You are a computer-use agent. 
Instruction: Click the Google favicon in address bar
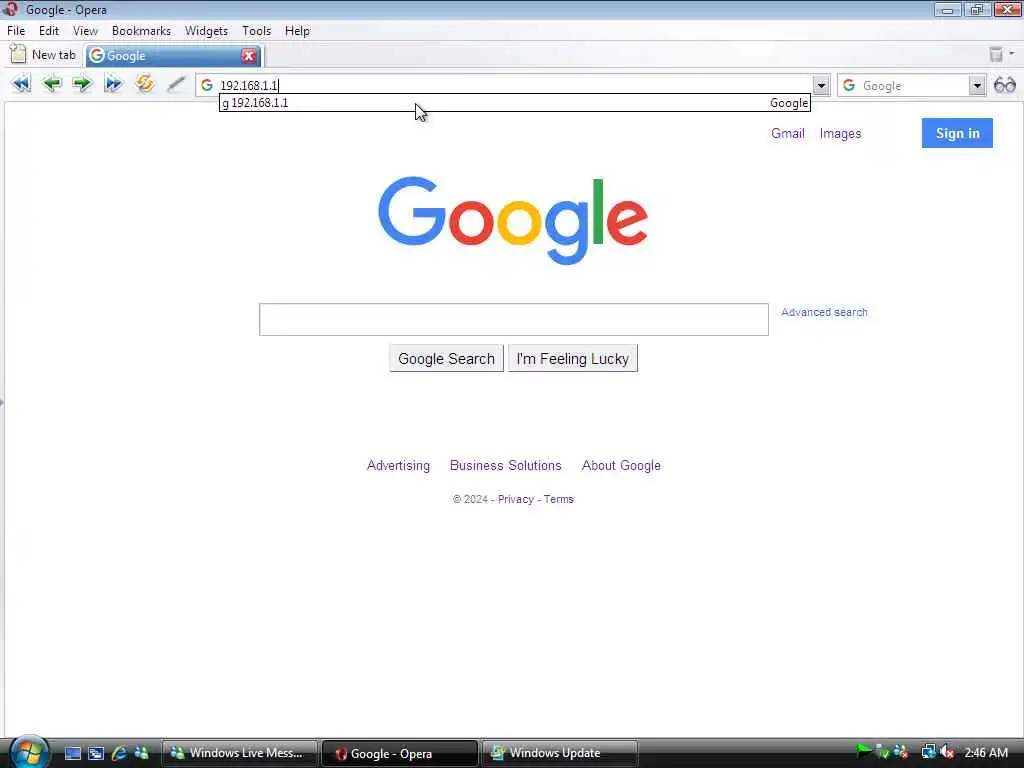click(x=207, y=85)
